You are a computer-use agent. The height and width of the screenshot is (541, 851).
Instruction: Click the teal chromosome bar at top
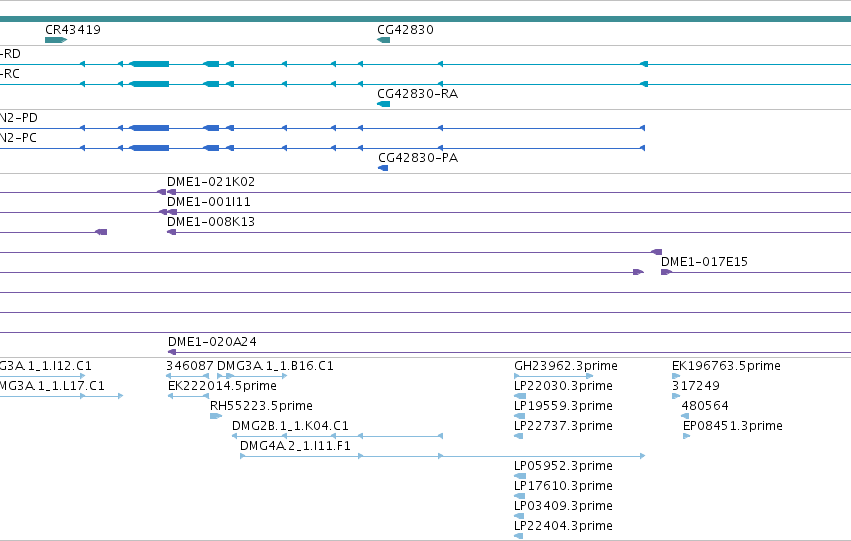point(426,19)
